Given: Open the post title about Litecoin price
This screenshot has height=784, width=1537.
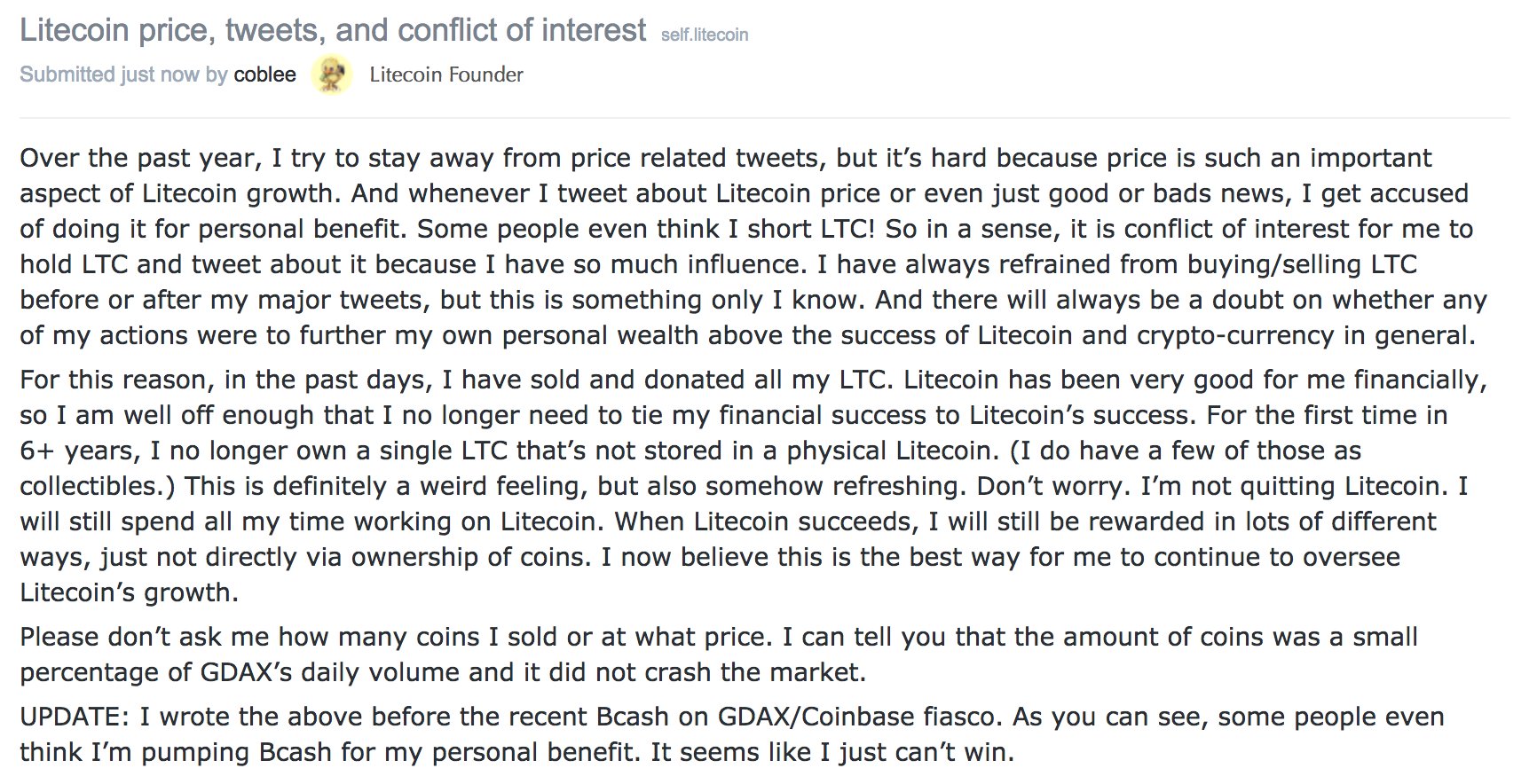Looking at the screenshot, I should (333, 31).
